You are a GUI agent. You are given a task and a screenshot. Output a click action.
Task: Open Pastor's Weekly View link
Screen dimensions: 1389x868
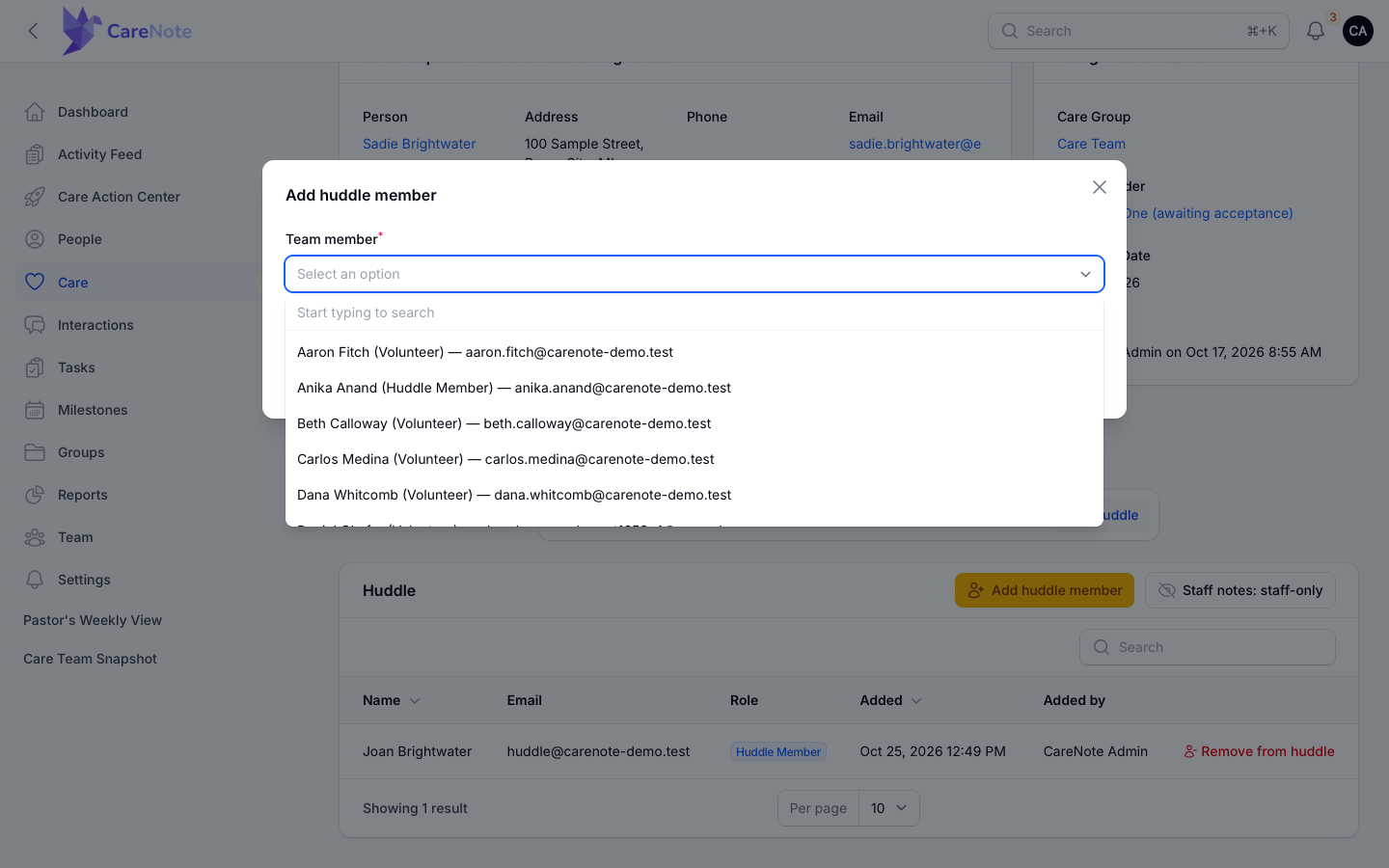click(93, 620)
